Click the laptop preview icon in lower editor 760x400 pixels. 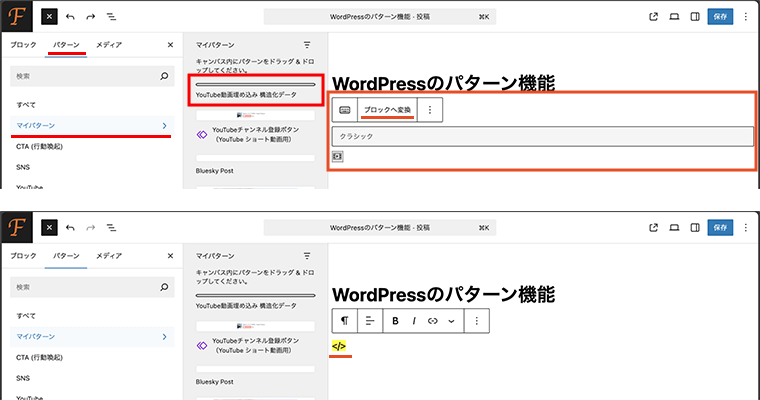[x=674, y=227]
